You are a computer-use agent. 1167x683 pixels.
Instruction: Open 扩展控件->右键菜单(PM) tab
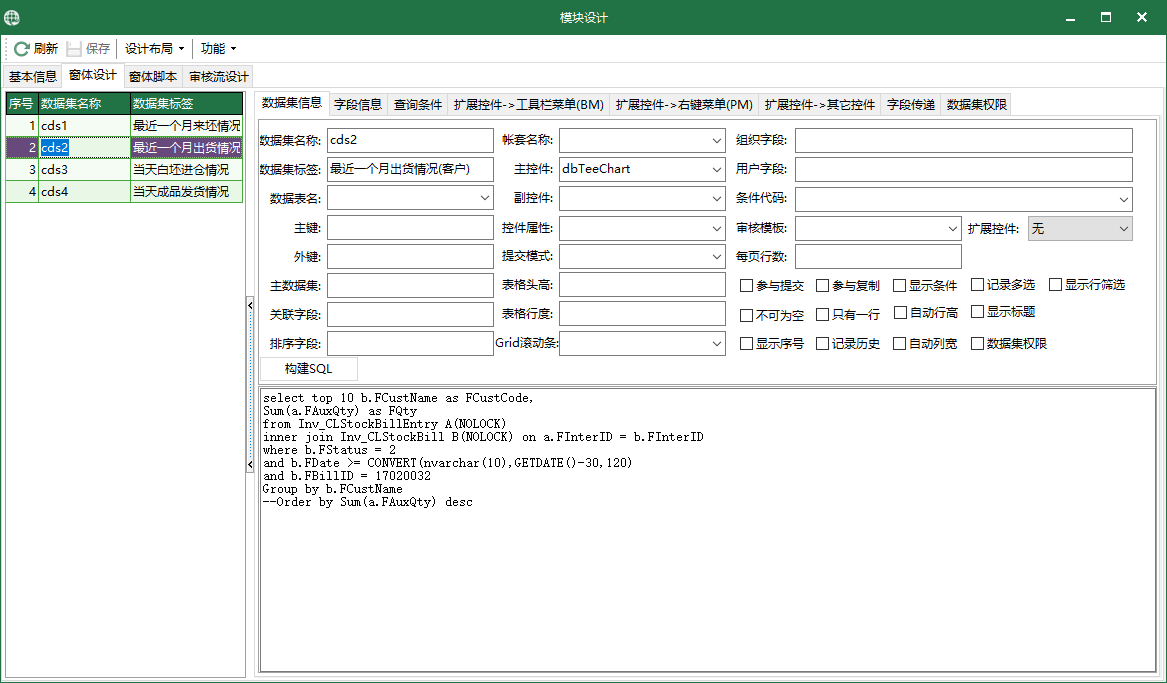tap(685, 105)
